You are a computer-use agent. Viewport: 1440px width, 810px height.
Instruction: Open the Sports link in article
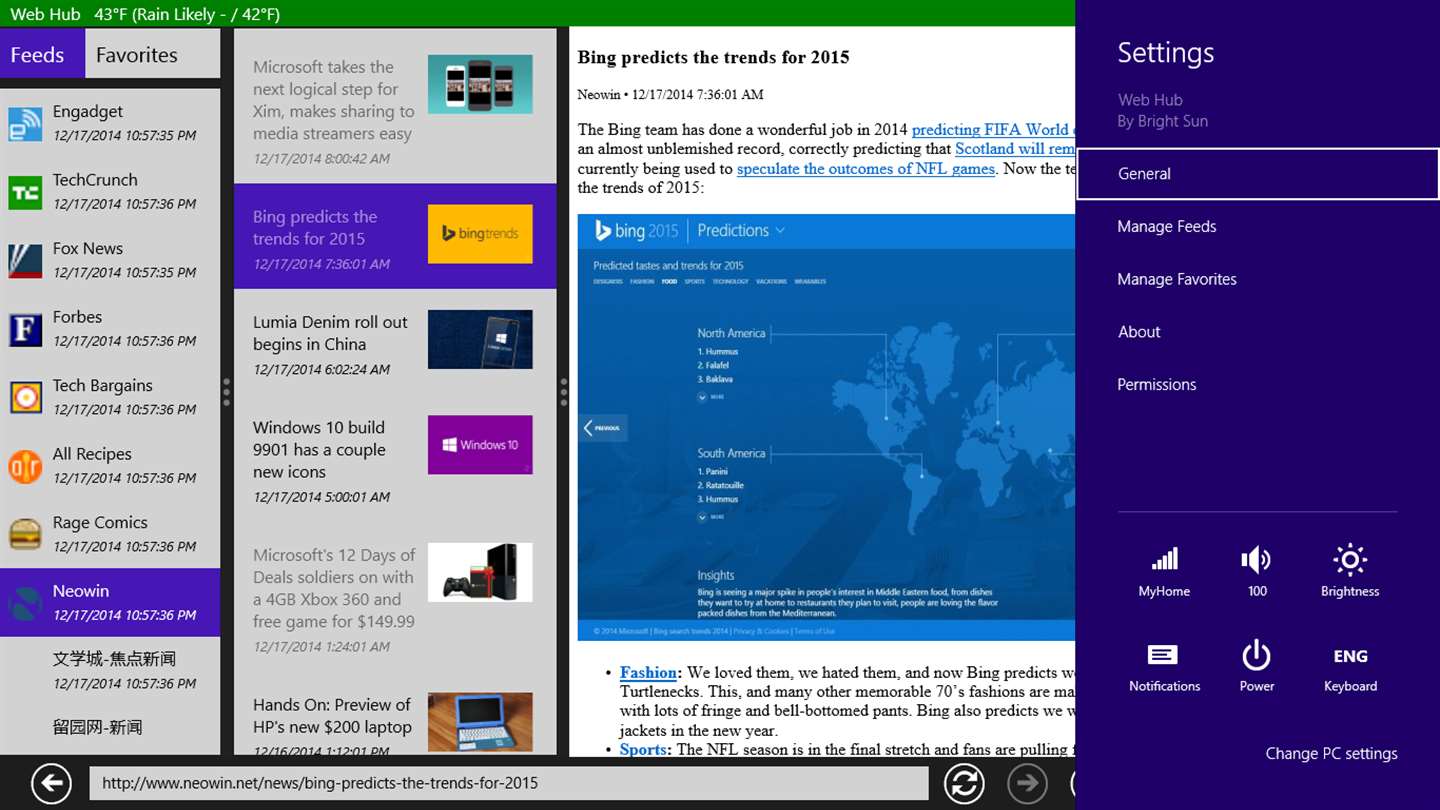coord(643,749)
